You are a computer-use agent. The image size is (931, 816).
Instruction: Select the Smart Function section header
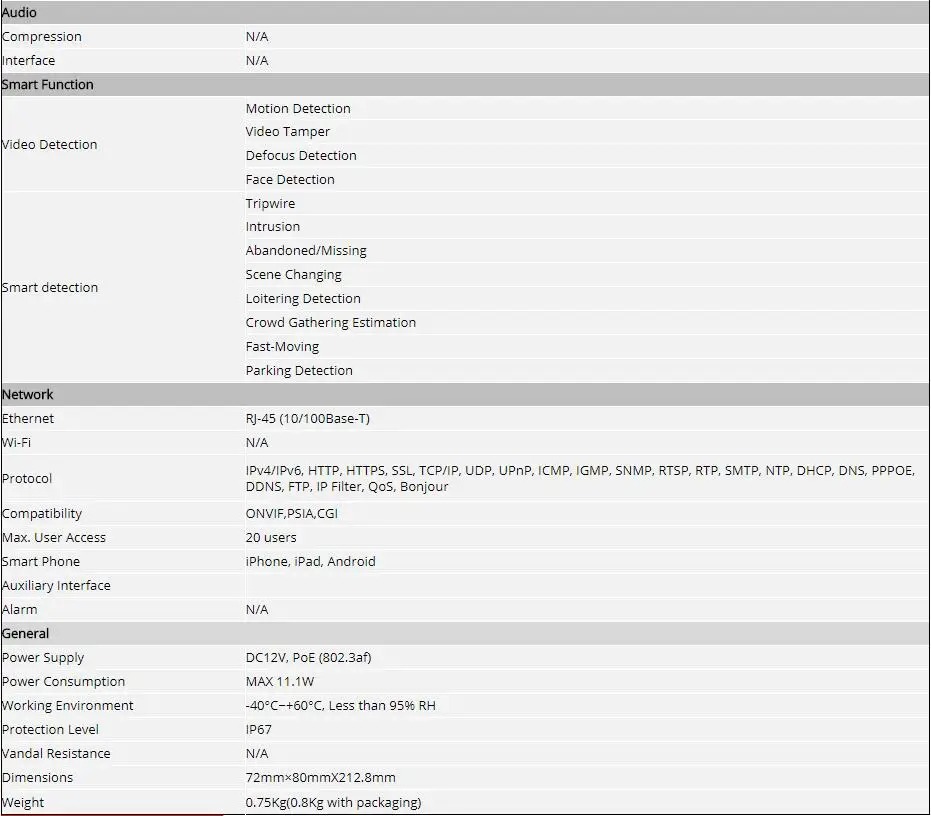coord(466,84)
